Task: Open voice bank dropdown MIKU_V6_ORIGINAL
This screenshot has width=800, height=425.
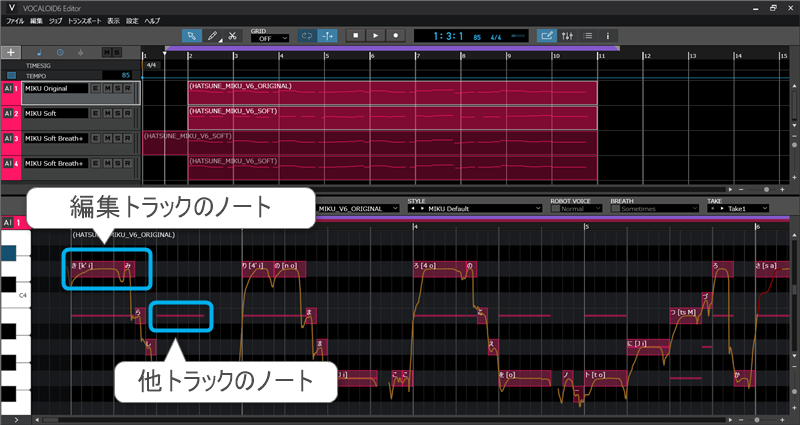Action: coord(357,209)
